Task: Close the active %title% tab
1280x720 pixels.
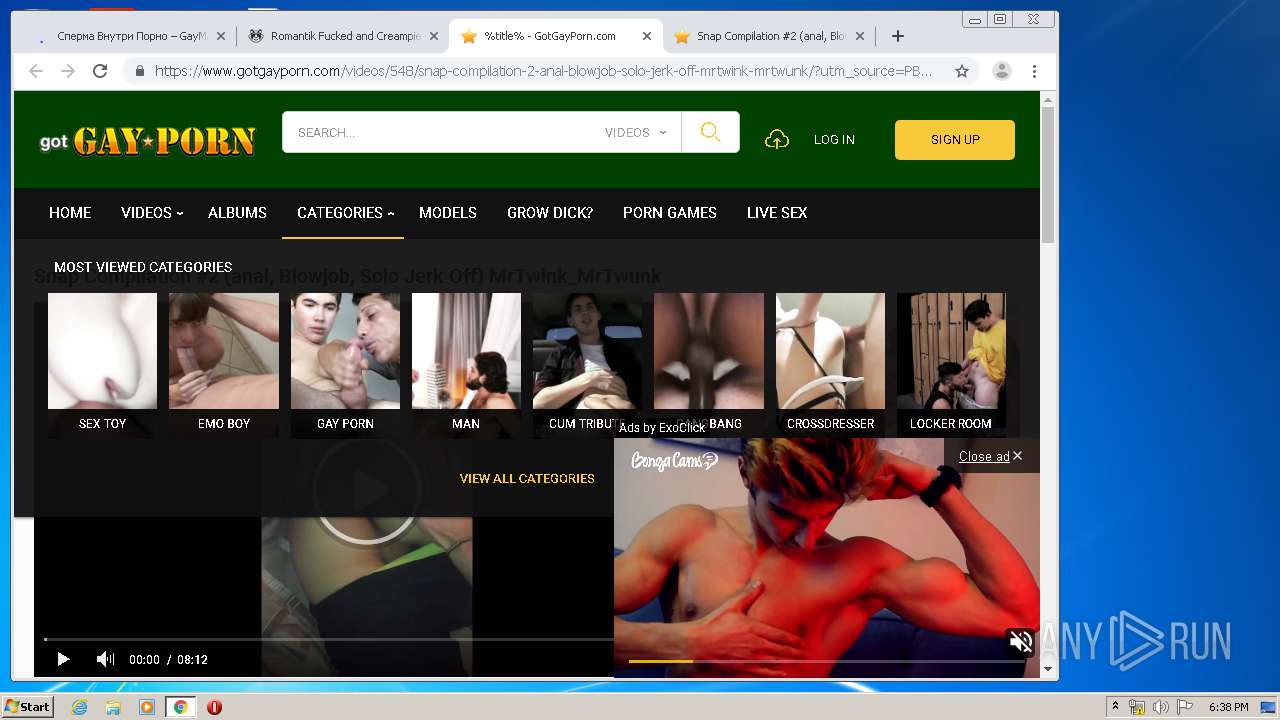Action: coord(647,36)
